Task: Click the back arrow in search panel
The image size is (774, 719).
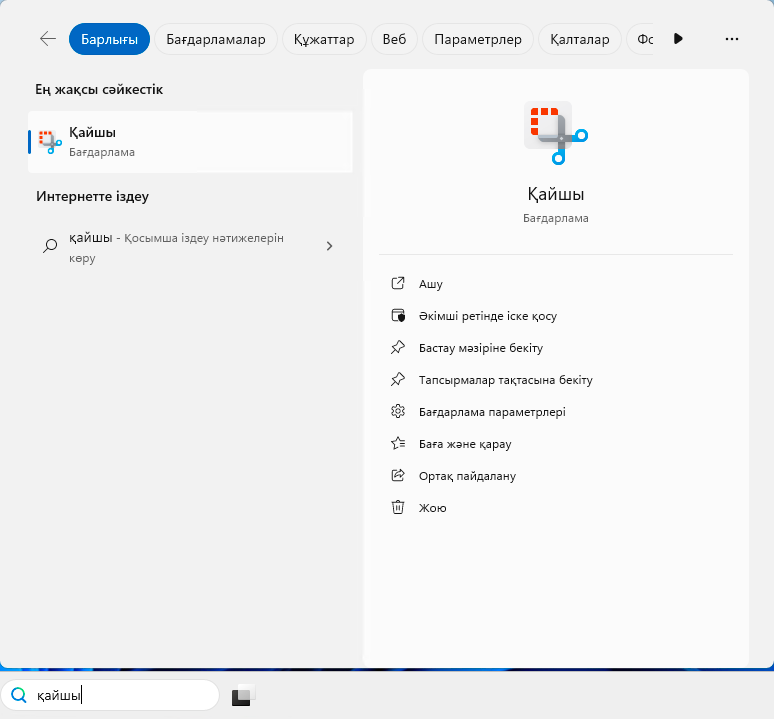Action: pos(47,39)
